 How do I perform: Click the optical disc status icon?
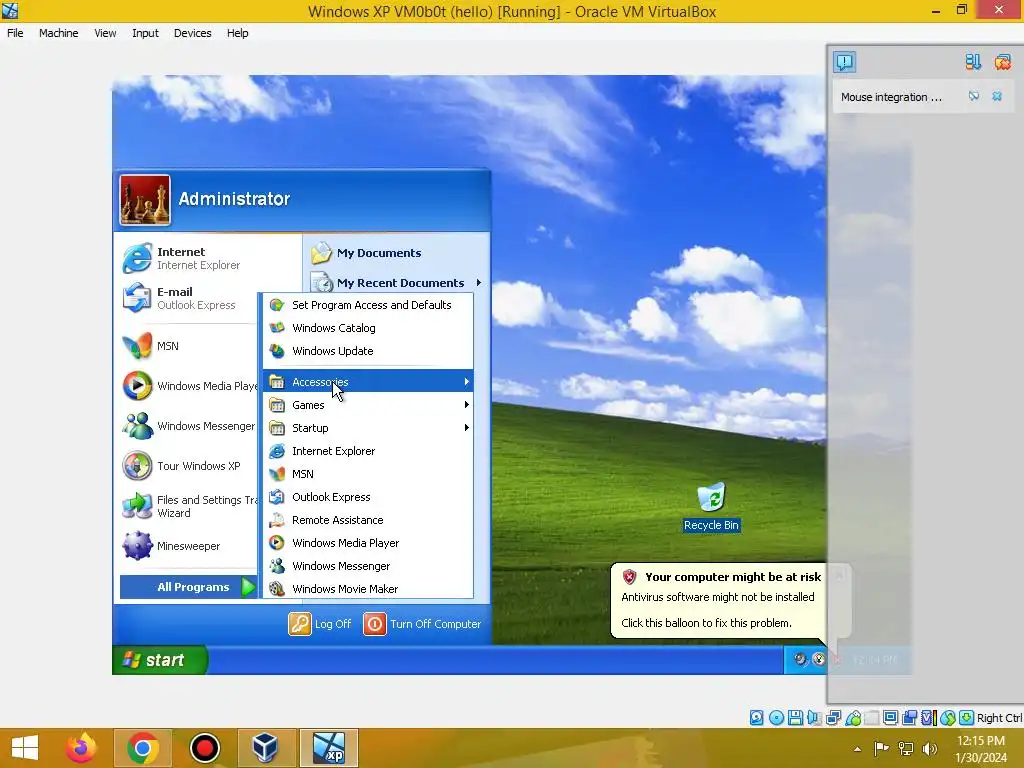tap(776, 718)
